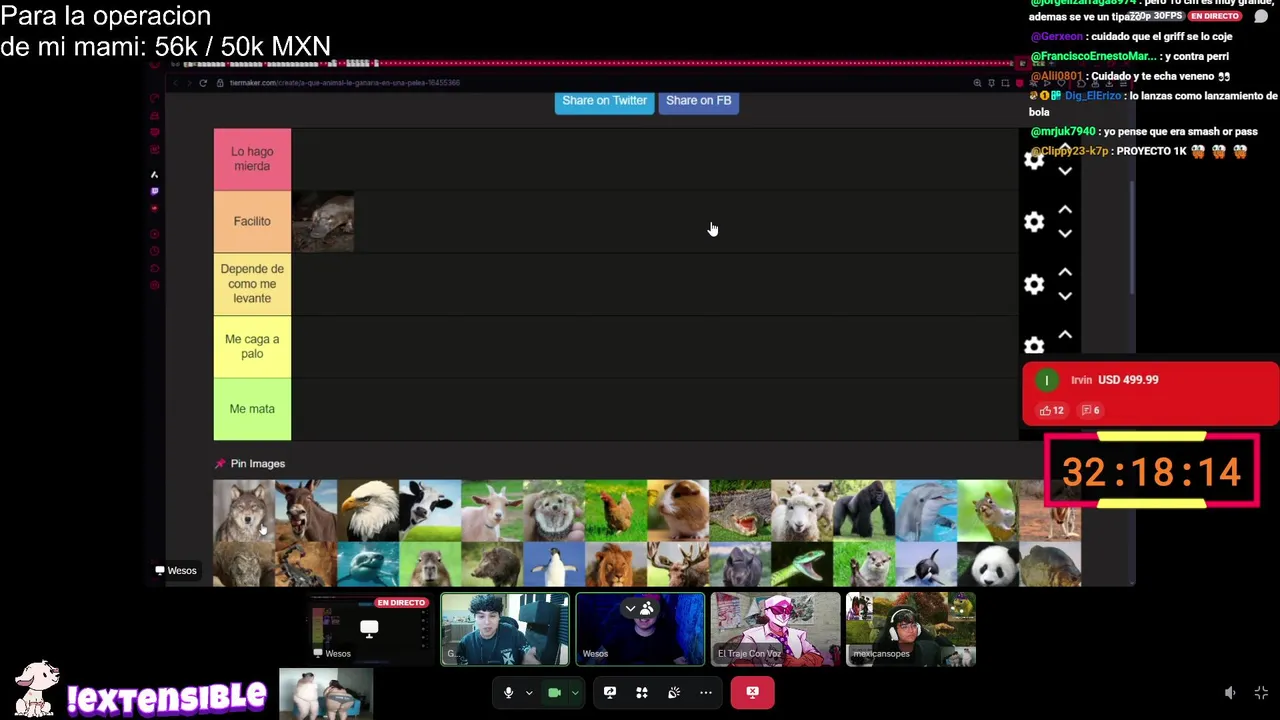Viewport: 1280px width, 720px height.
Task: Click the red disconnect call button
Action: click(752, 692)
